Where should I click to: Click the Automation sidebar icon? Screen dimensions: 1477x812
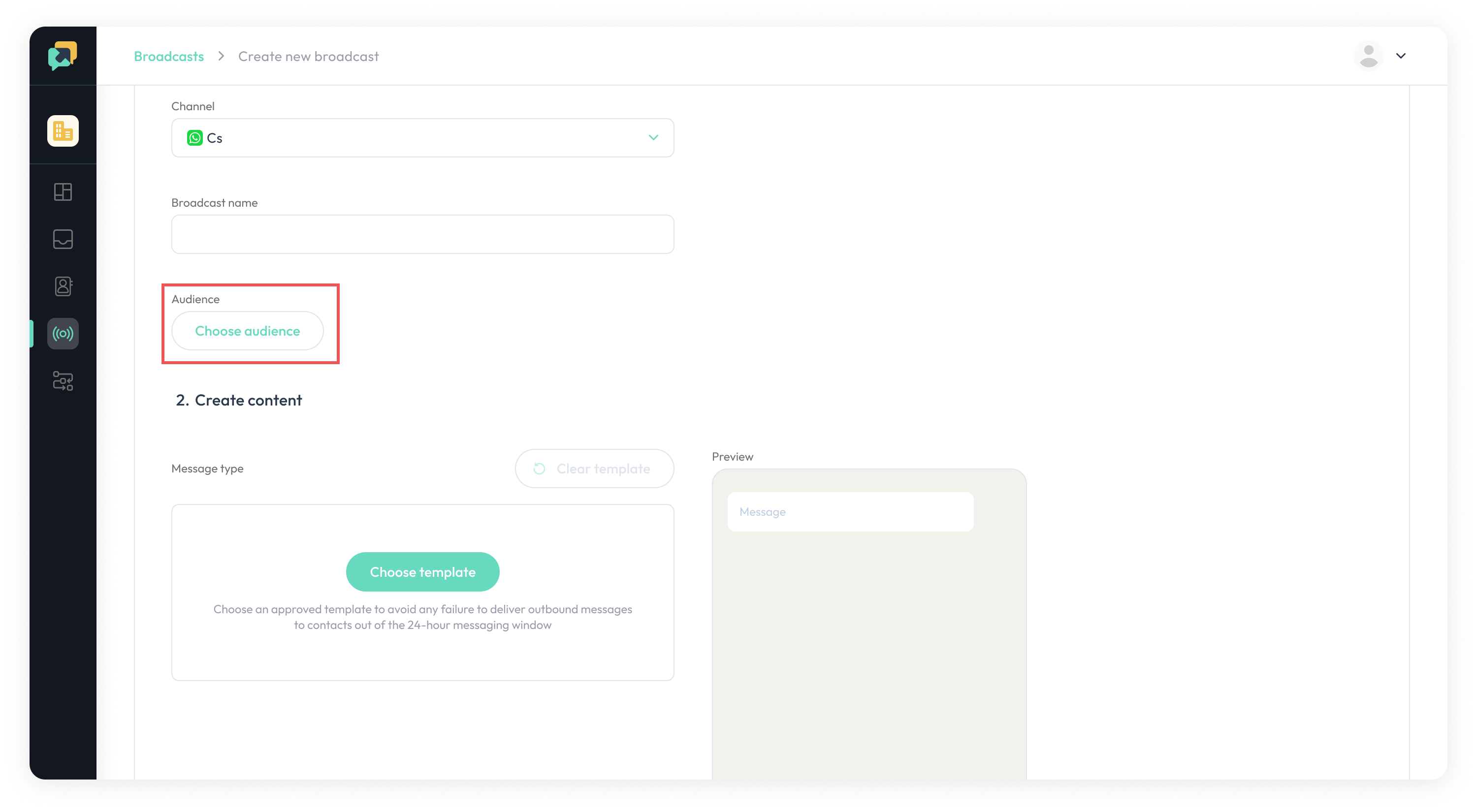[63, 381]
